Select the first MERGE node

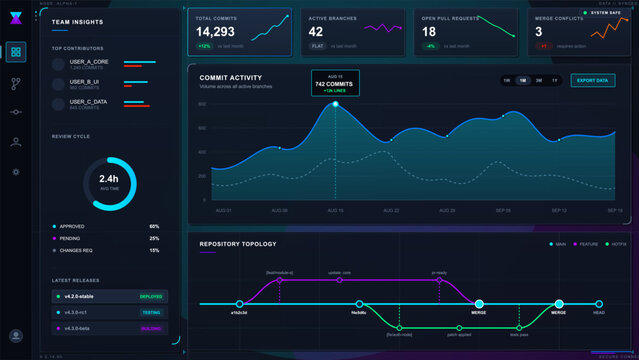tap(479, 304)
